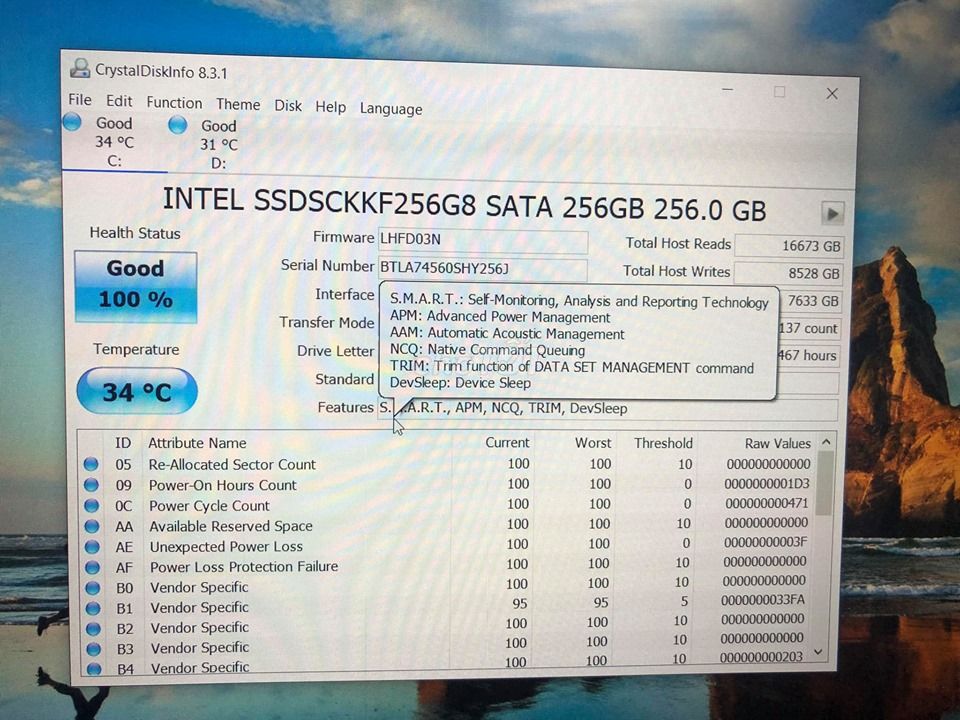Click the Good 100 % health status button
This screenshot has height=720, width=960.
tap(135, 286)
